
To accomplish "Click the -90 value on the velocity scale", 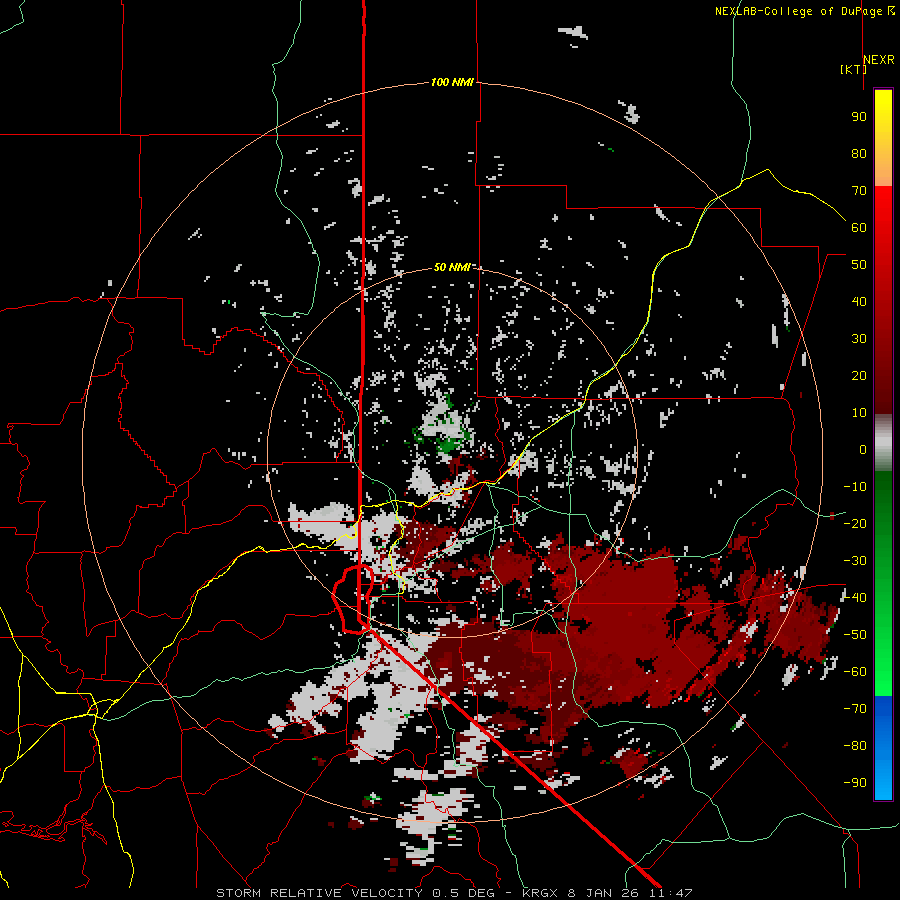I will [855, 783].
